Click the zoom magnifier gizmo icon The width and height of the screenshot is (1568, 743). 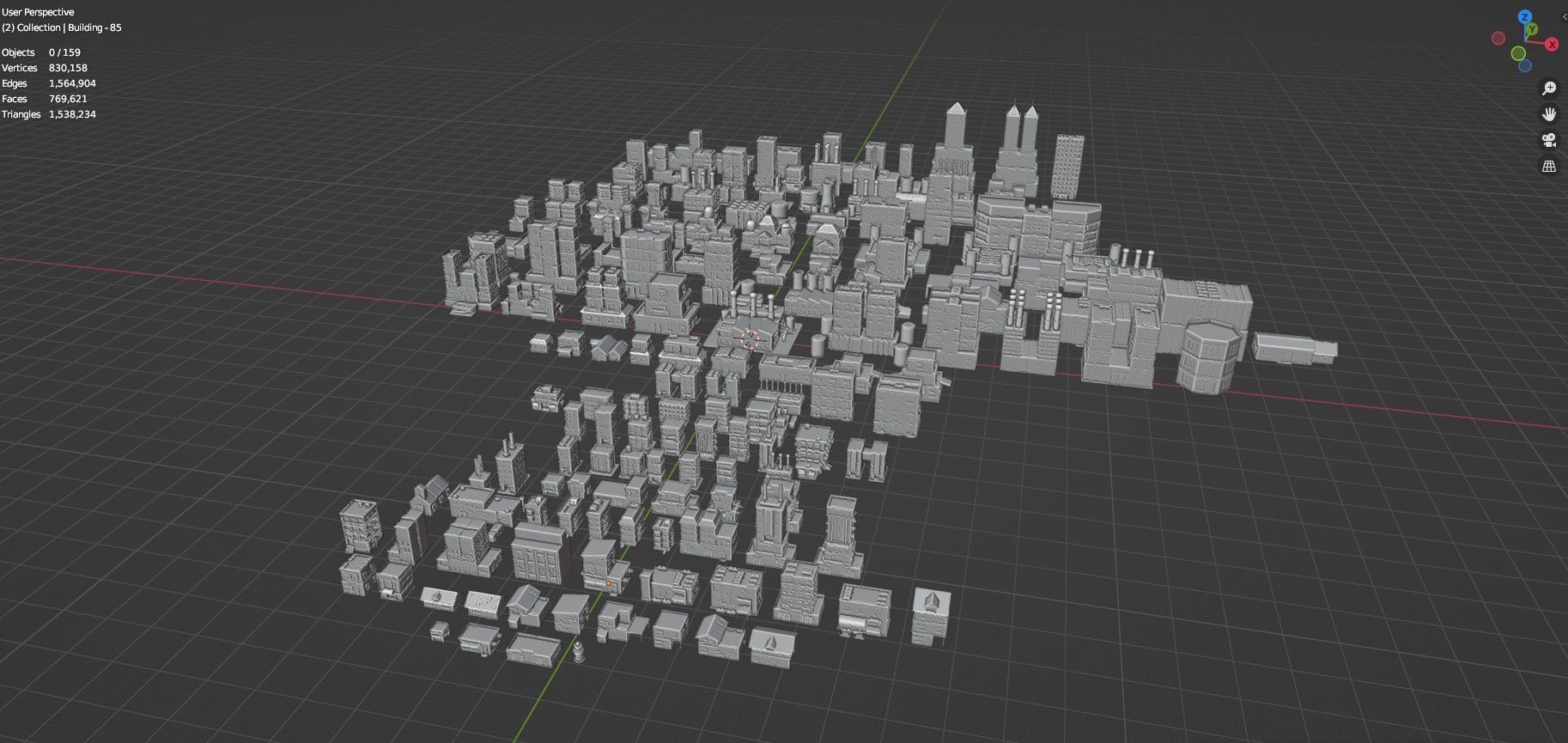point(1549,88)
